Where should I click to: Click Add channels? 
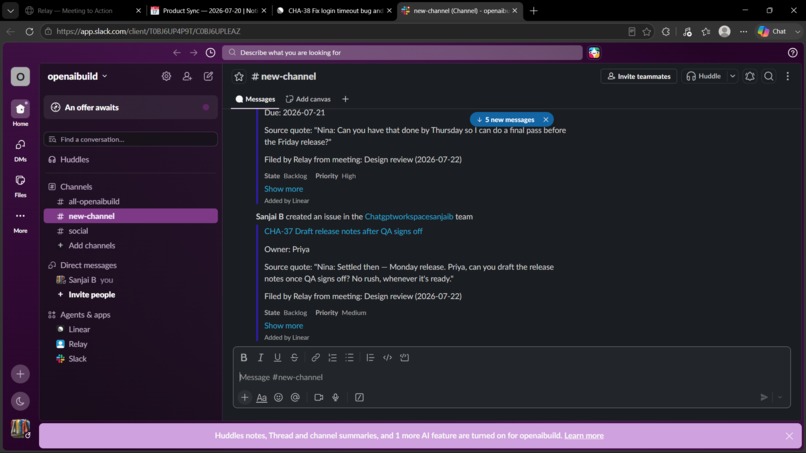[x=131, y=246]
